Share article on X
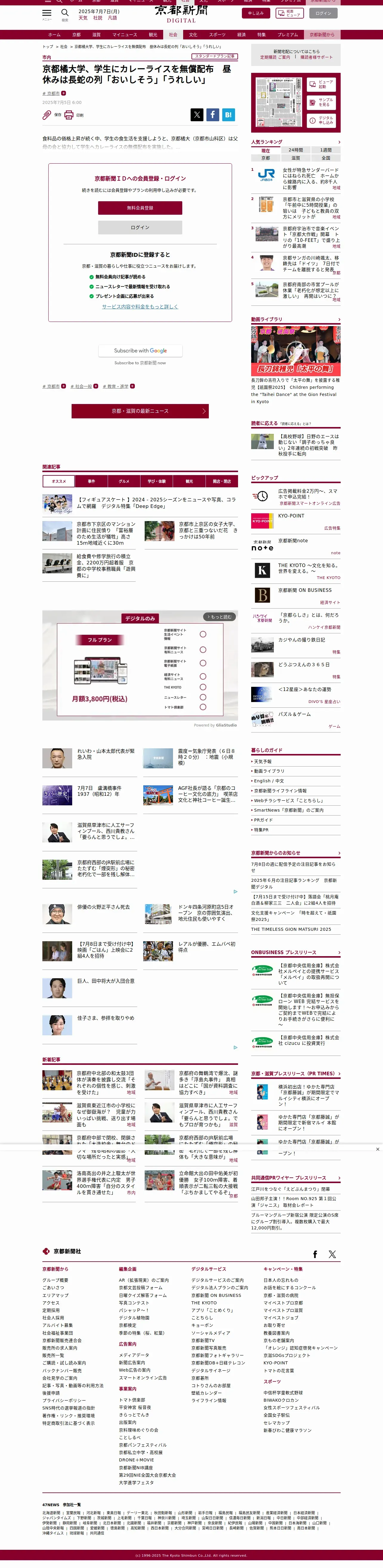Image resolution: width=383 pixels, height=1568 pixels. 197,114
